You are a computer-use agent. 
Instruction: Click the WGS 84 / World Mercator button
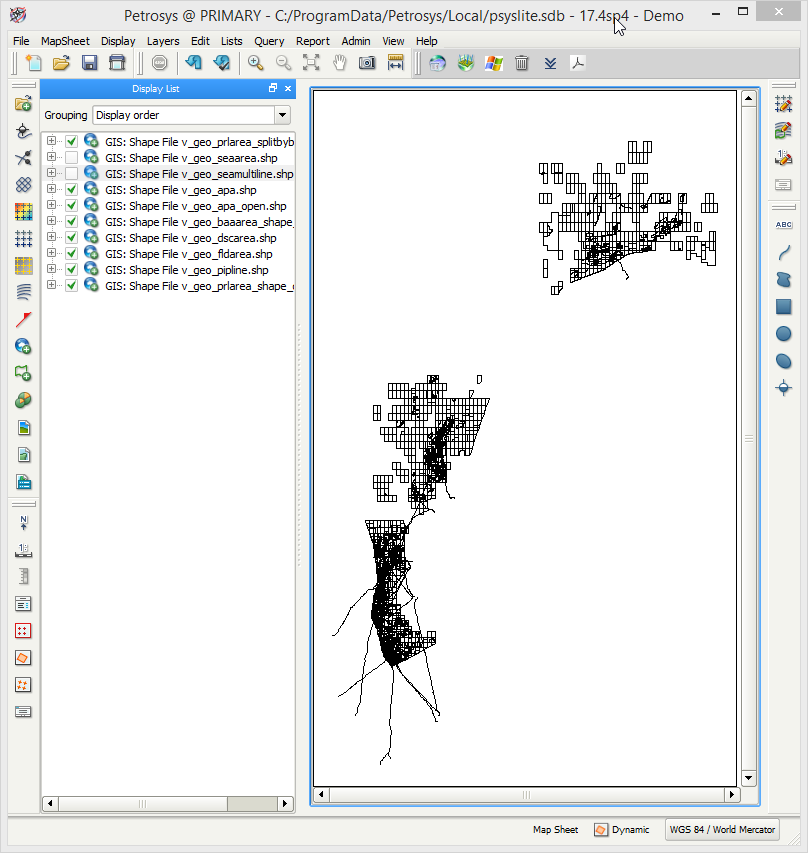point(722,830)
